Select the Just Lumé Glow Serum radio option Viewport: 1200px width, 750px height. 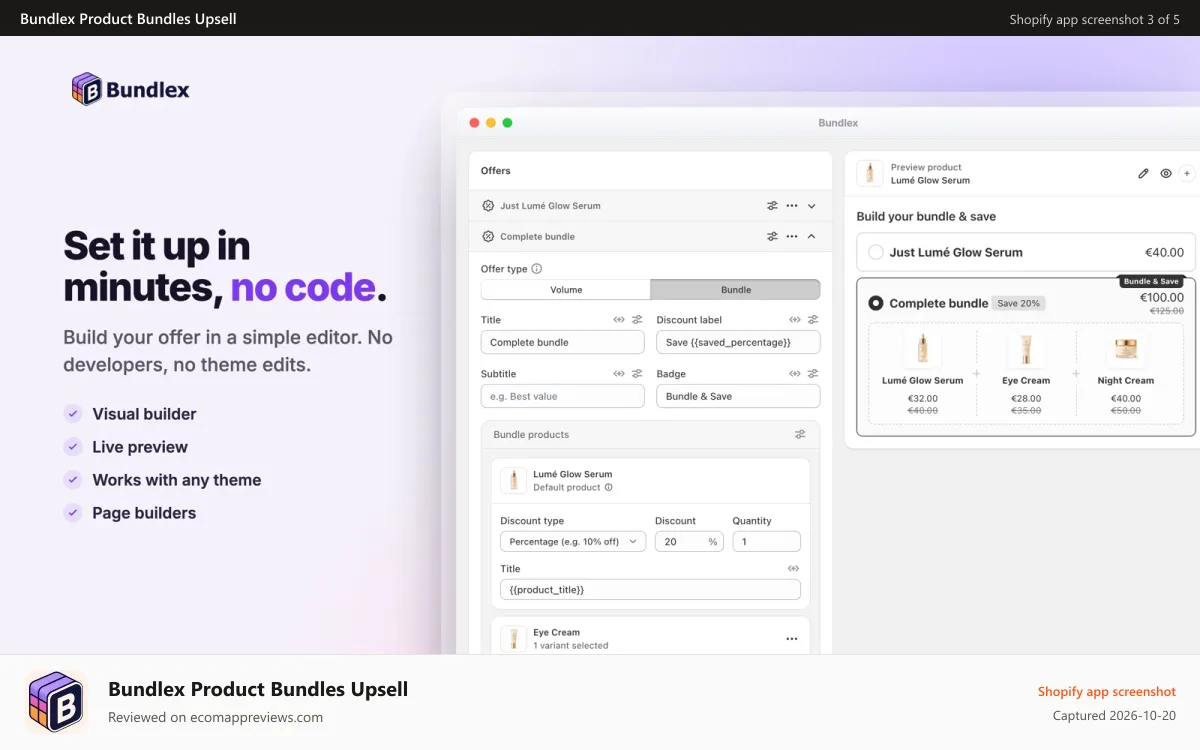(x=876, y=253)
